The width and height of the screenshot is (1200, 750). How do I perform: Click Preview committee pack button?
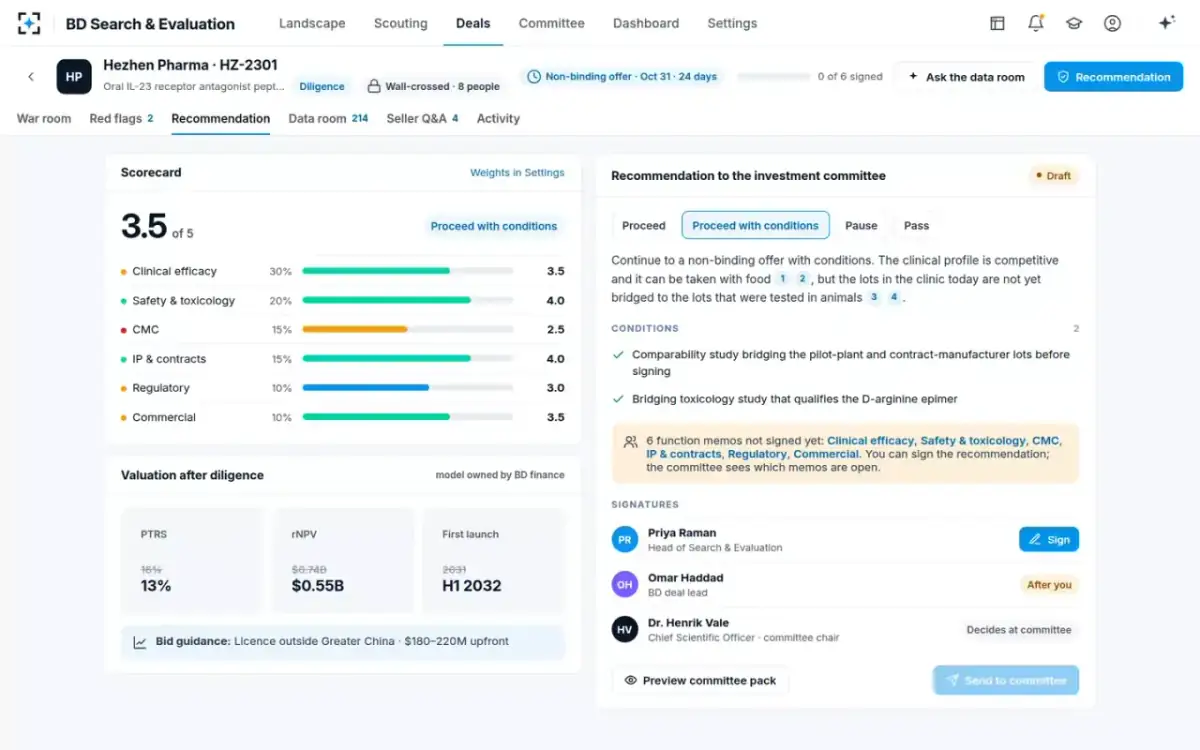[700, 680]
